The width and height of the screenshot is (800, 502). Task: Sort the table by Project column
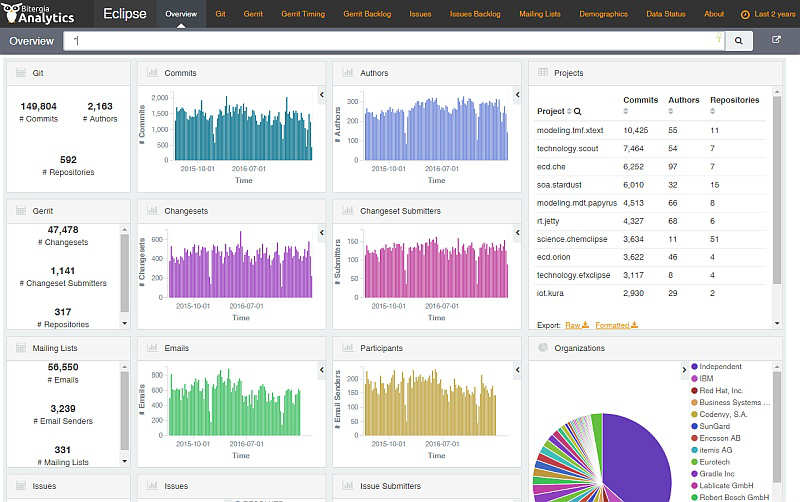pos(569,111)
